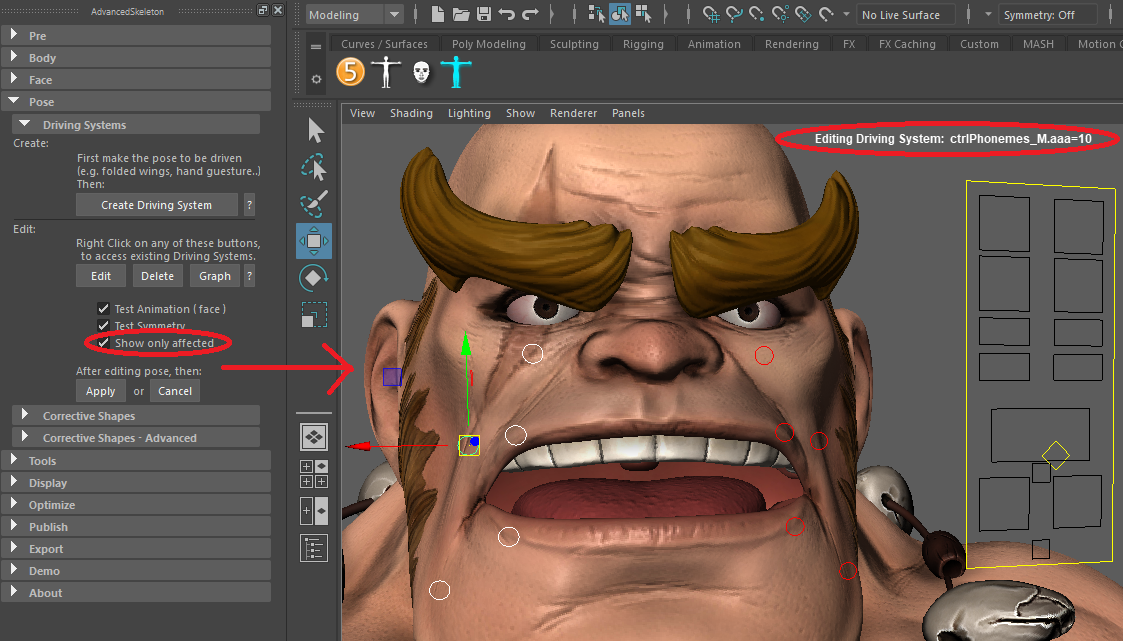The width and height of the screenshot is (1123, 641).
Task: Open the Shading viewport menu
Action: [411, 113]
